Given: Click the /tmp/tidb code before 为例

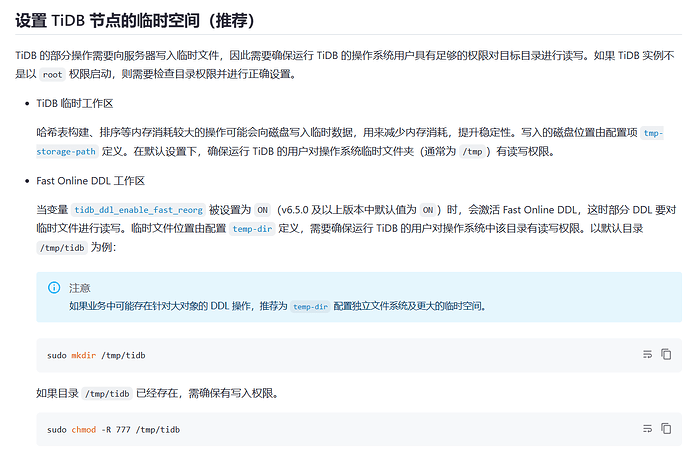Looking at the screenshot, I should [62, 248].
